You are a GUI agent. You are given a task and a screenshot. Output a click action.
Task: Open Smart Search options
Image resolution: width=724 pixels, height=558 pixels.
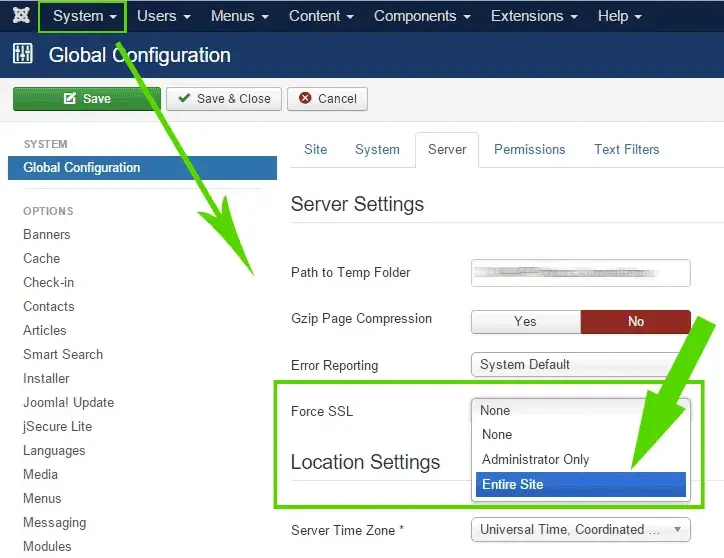coord(63,355)
